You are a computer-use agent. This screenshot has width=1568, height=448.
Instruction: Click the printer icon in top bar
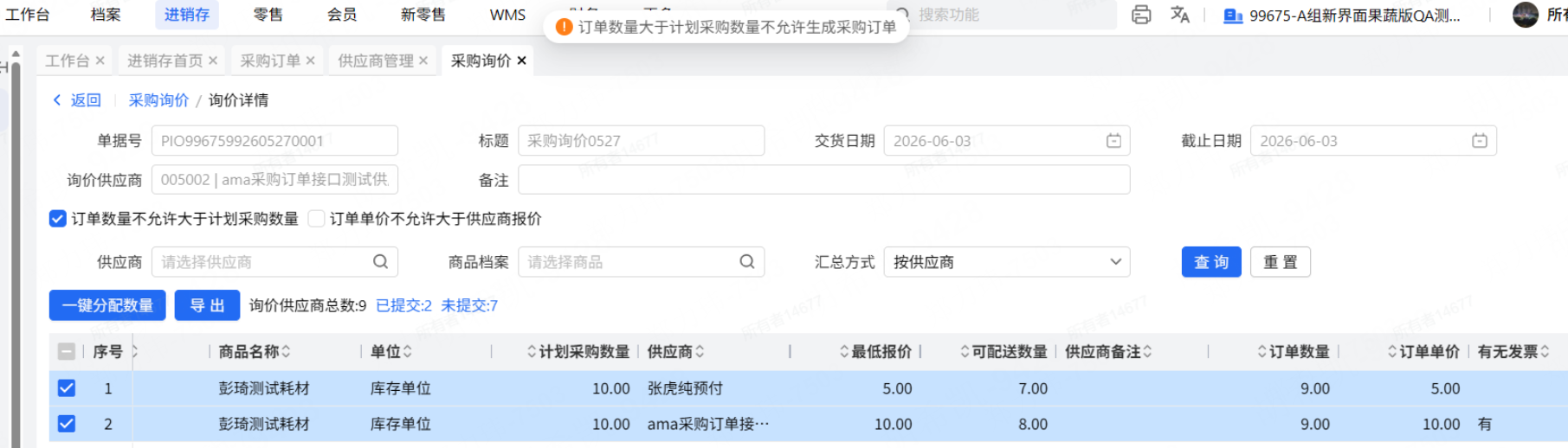(x=1141, y=15)
